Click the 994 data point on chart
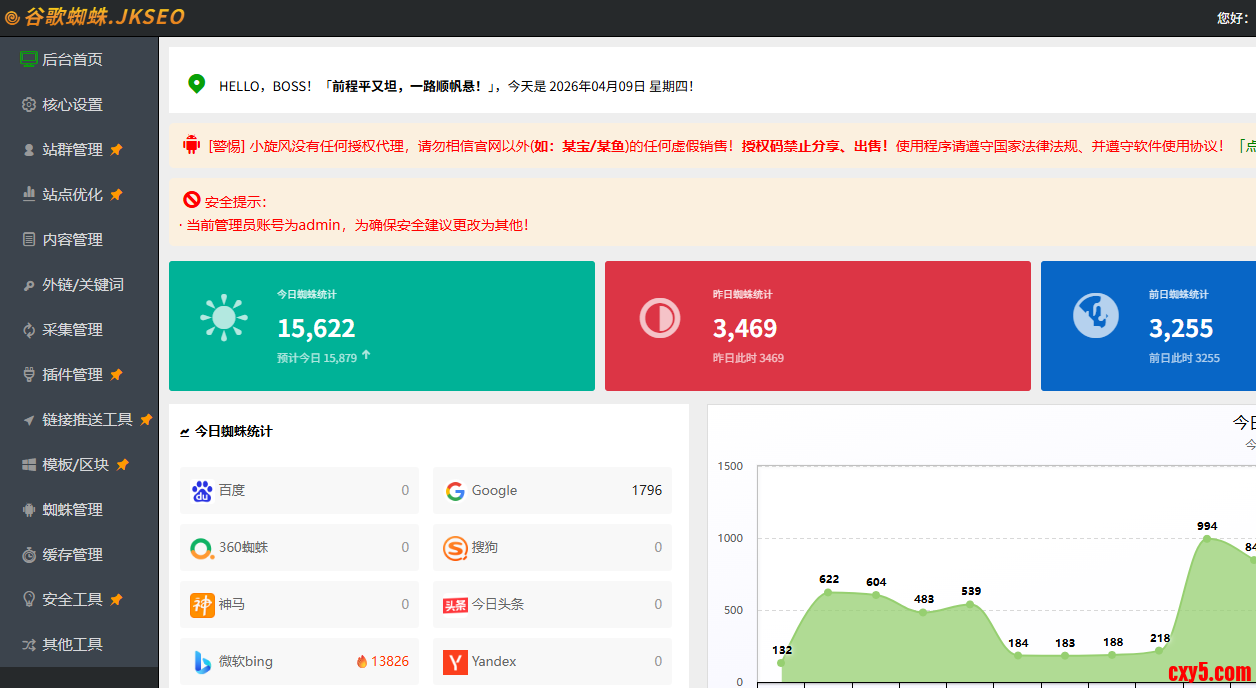The image size is (1256, 688). click(x=1207, y=539)
